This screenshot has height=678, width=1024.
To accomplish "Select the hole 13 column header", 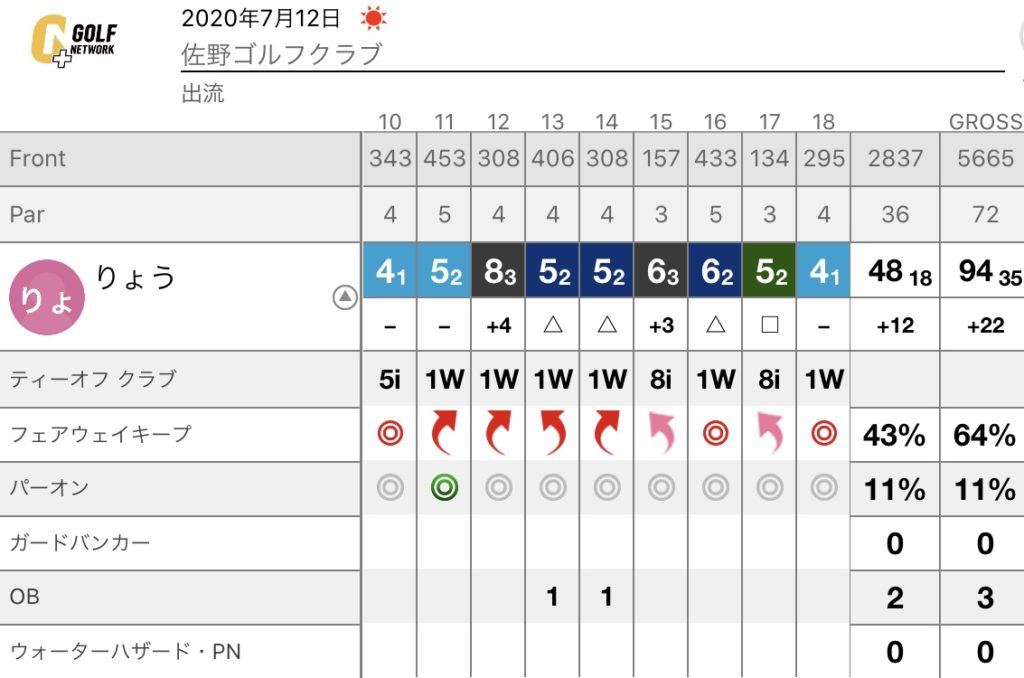I will click(x=552, y=121).
